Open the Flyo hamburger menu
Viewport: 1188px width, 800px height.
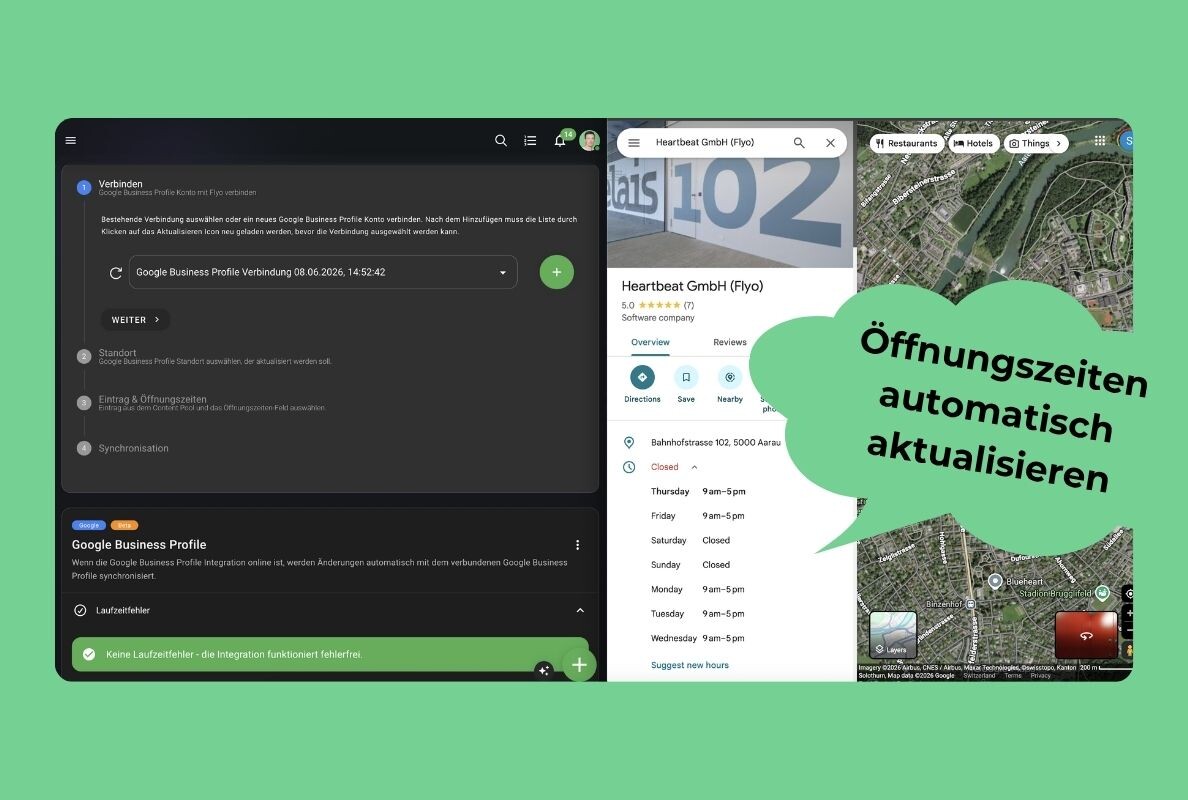(70, 140)
